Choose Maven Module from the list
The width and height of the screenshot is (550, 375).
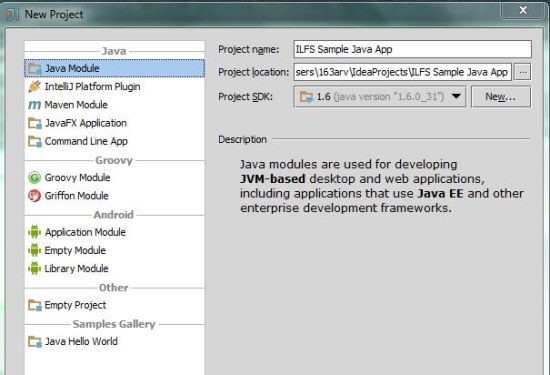tap(115, 105)
